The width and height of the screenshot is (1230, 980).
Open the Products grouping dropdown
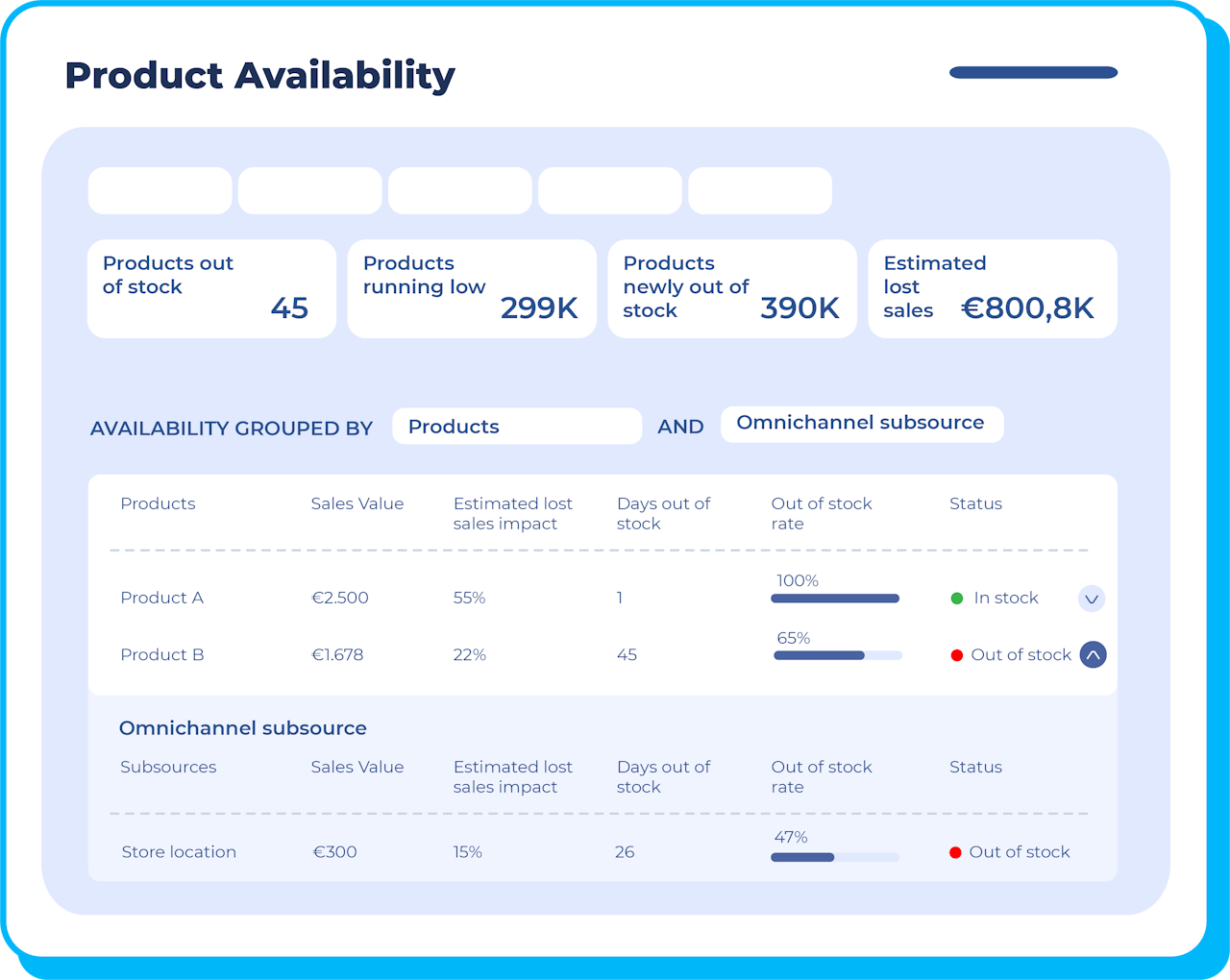tap(517, 427)
